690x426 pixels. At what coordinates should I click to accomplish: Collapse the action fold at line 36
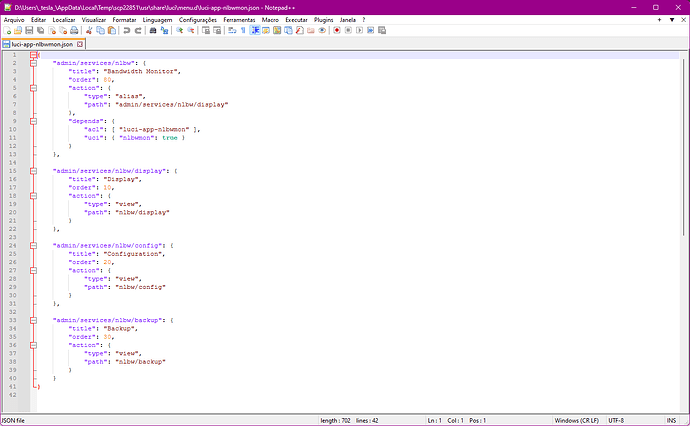click(x=33, y=345)
